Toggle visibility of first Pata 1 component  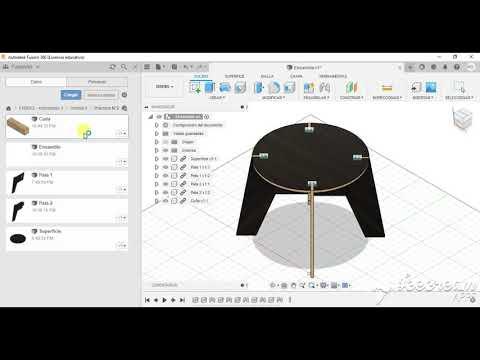click(165, 167)
